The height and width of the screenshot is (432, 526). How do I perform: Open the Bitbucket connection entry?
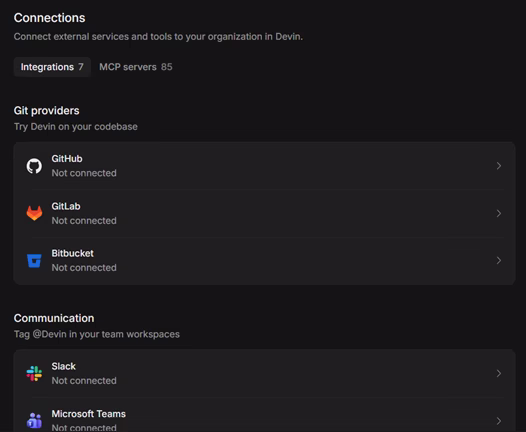(x=264, y=261)
